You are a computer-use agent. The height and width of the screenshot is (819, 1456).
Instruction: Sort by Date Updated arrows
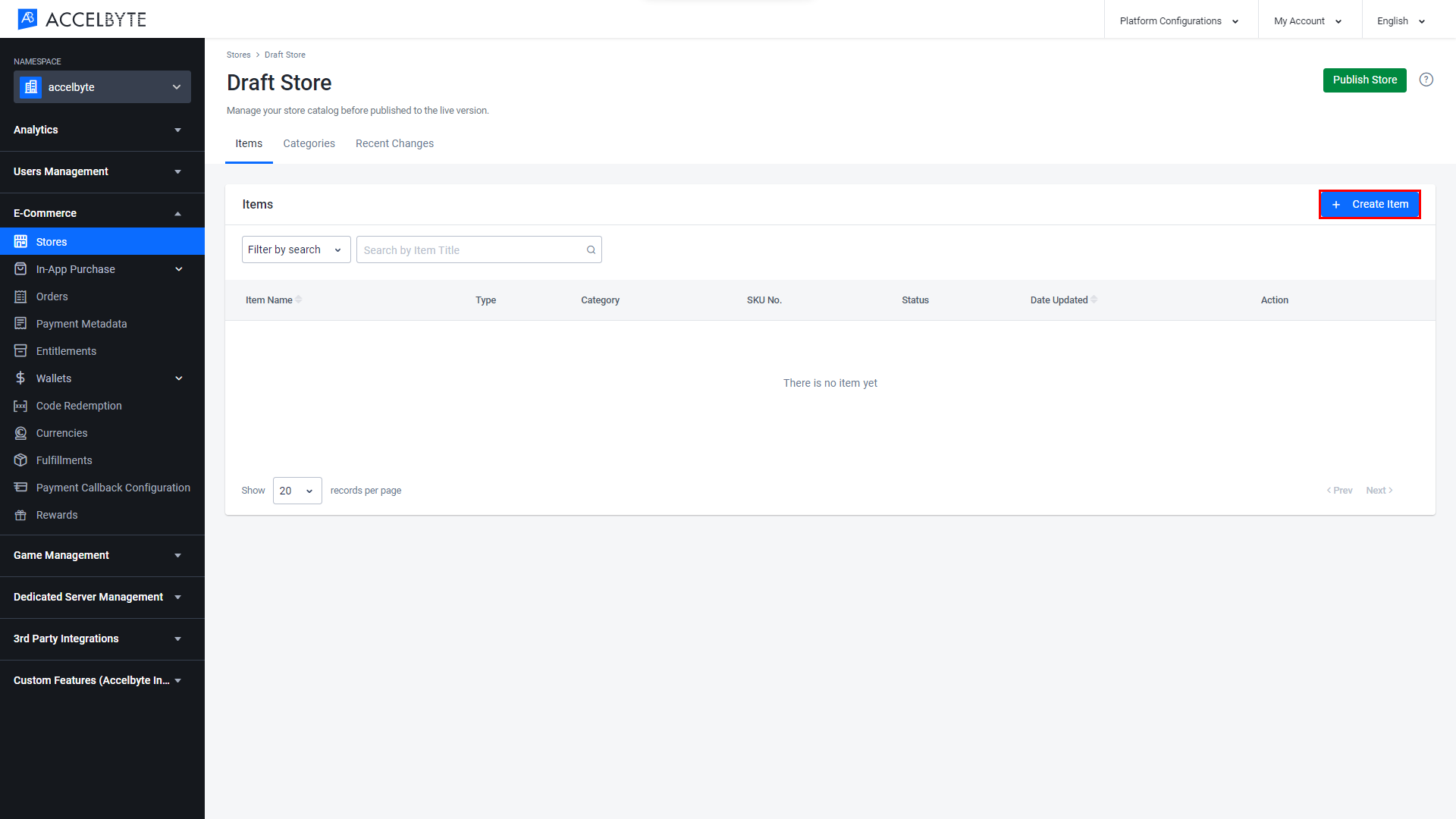(x=1094, y=300)
